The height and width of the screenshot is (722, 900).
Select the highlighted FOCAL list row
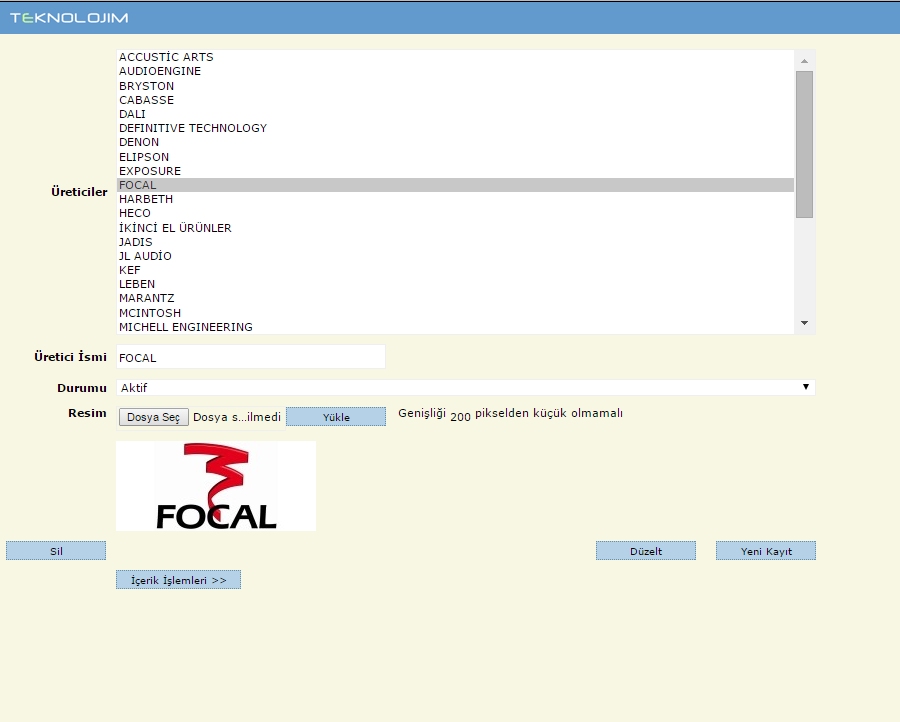(x=455, y=185)
